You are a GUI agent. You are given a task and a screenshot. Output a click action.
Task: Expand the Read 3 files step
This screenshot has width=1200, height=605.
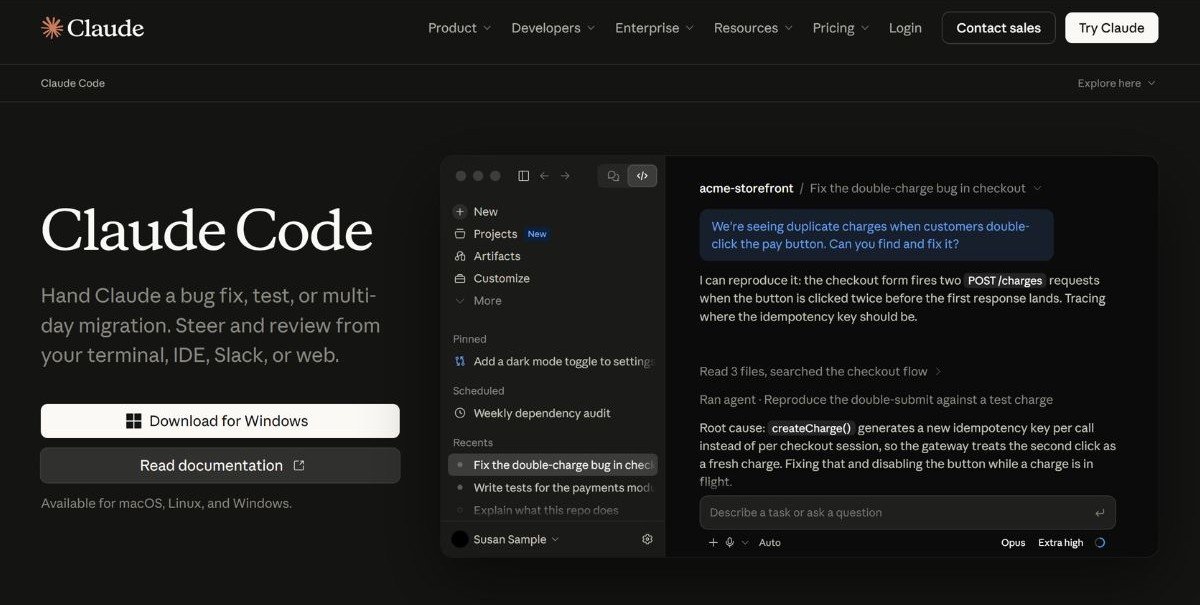pos(821,371)
